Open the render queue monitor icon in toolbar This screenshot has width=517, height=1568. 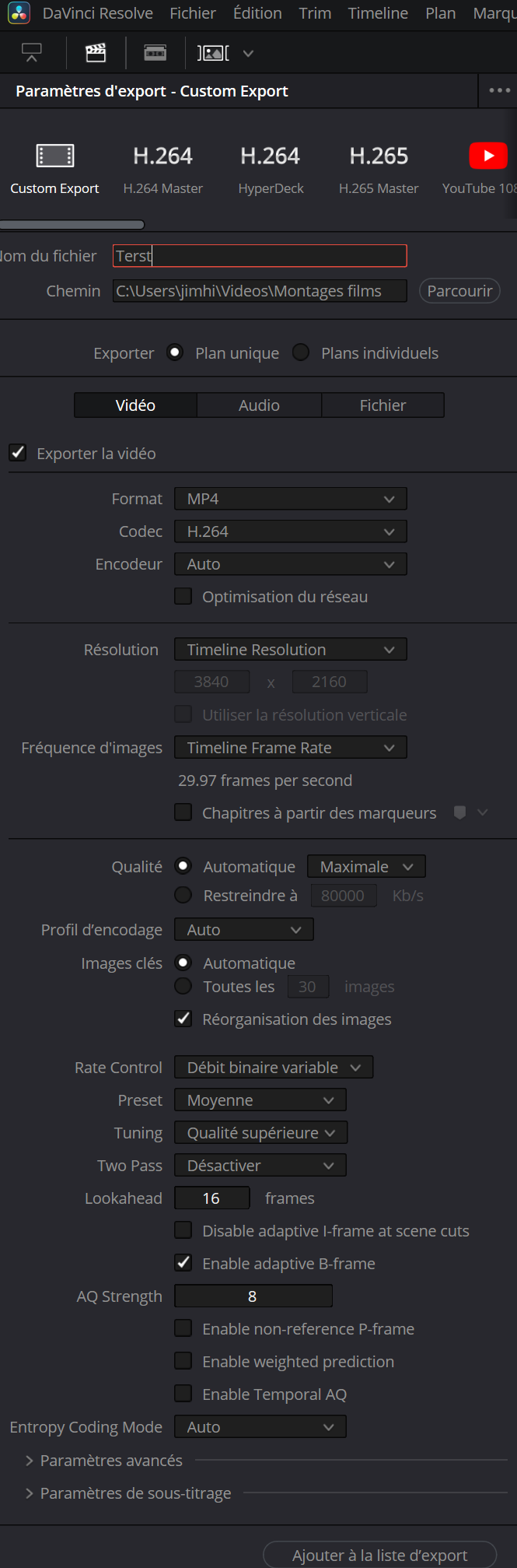[x=32, y=53]
